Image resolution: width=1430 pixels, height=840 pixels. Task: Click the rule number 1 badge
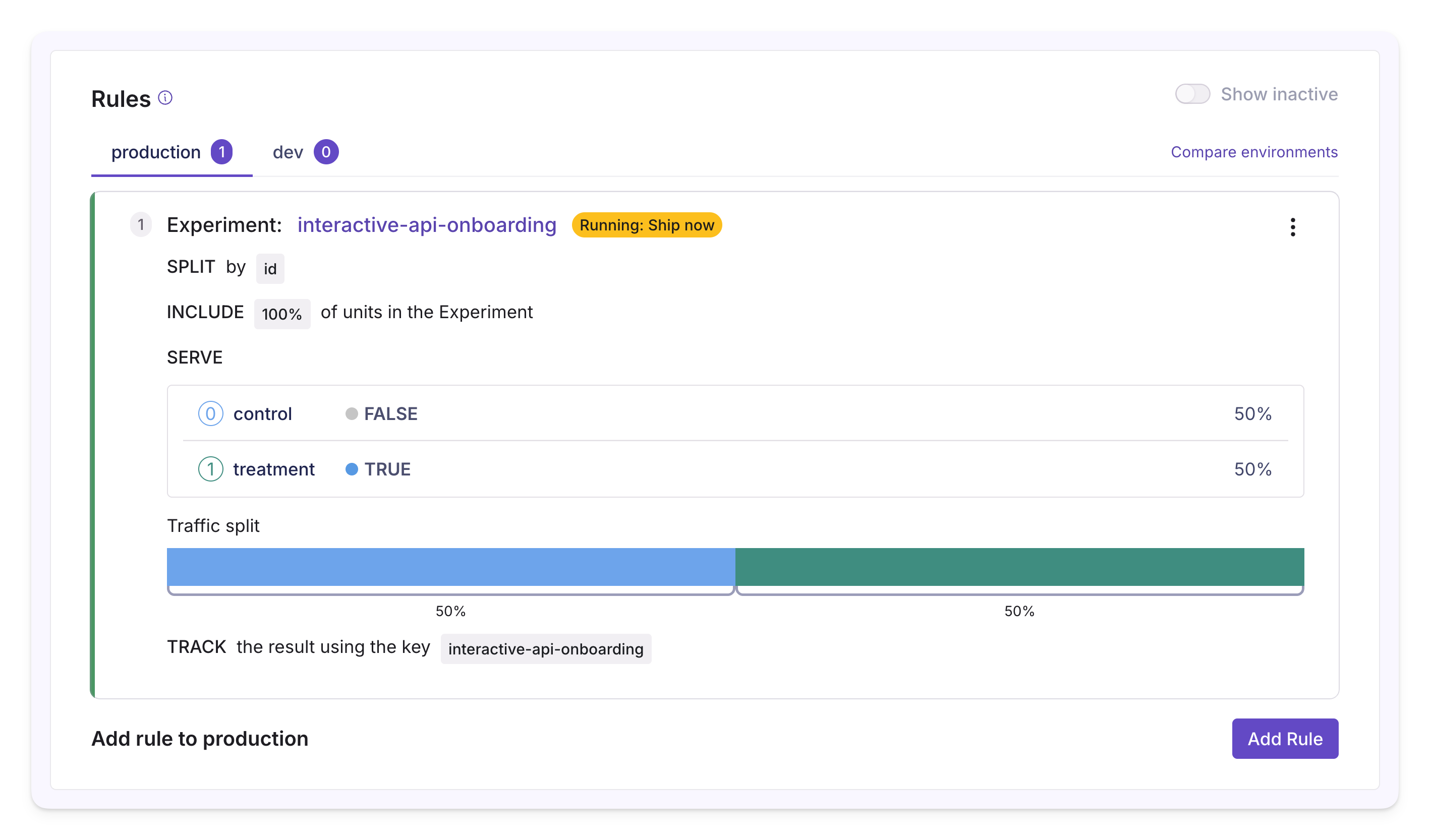[141, 224]
